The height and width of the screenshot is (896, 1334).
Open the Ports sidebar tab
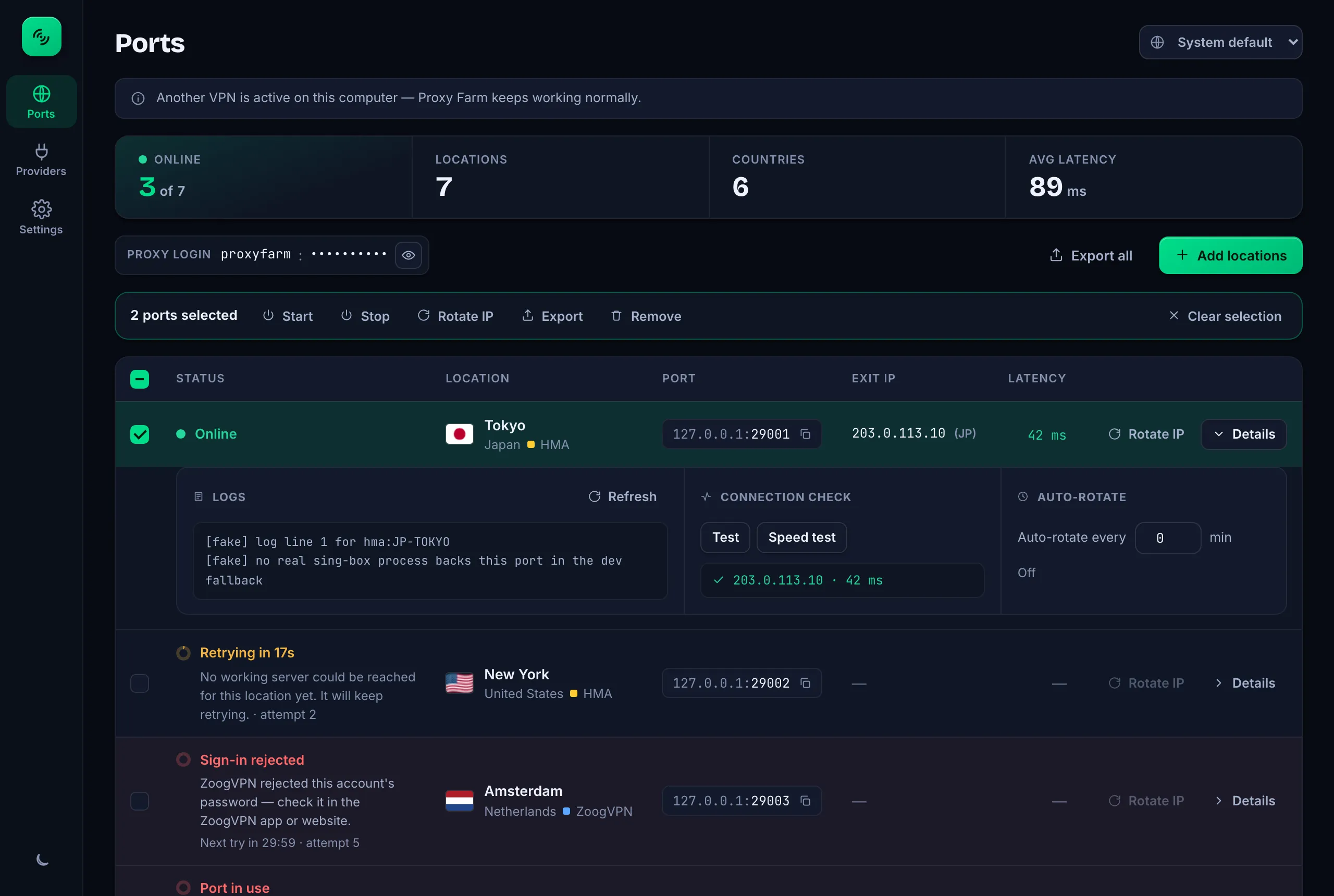coord(41,102)
